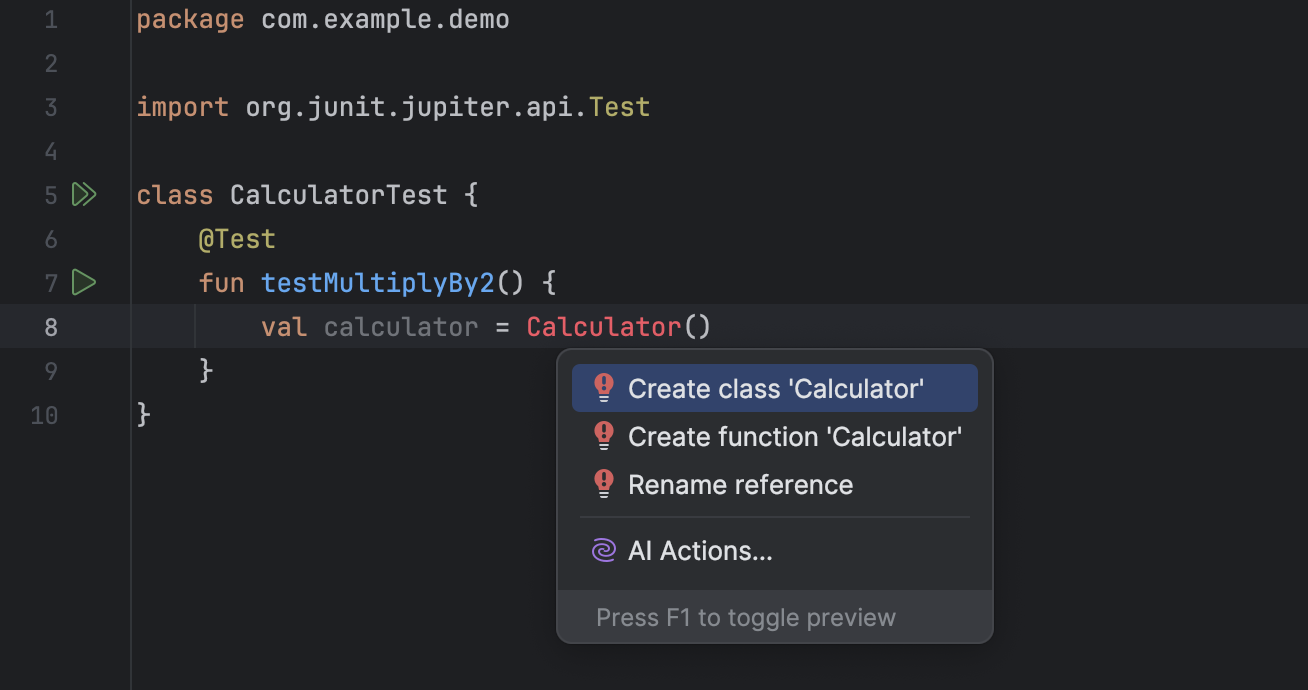Open the "AI Actions..." entry
Image resolution: width=1308 pixels, height=690 pixels.
tap(700, 550)
